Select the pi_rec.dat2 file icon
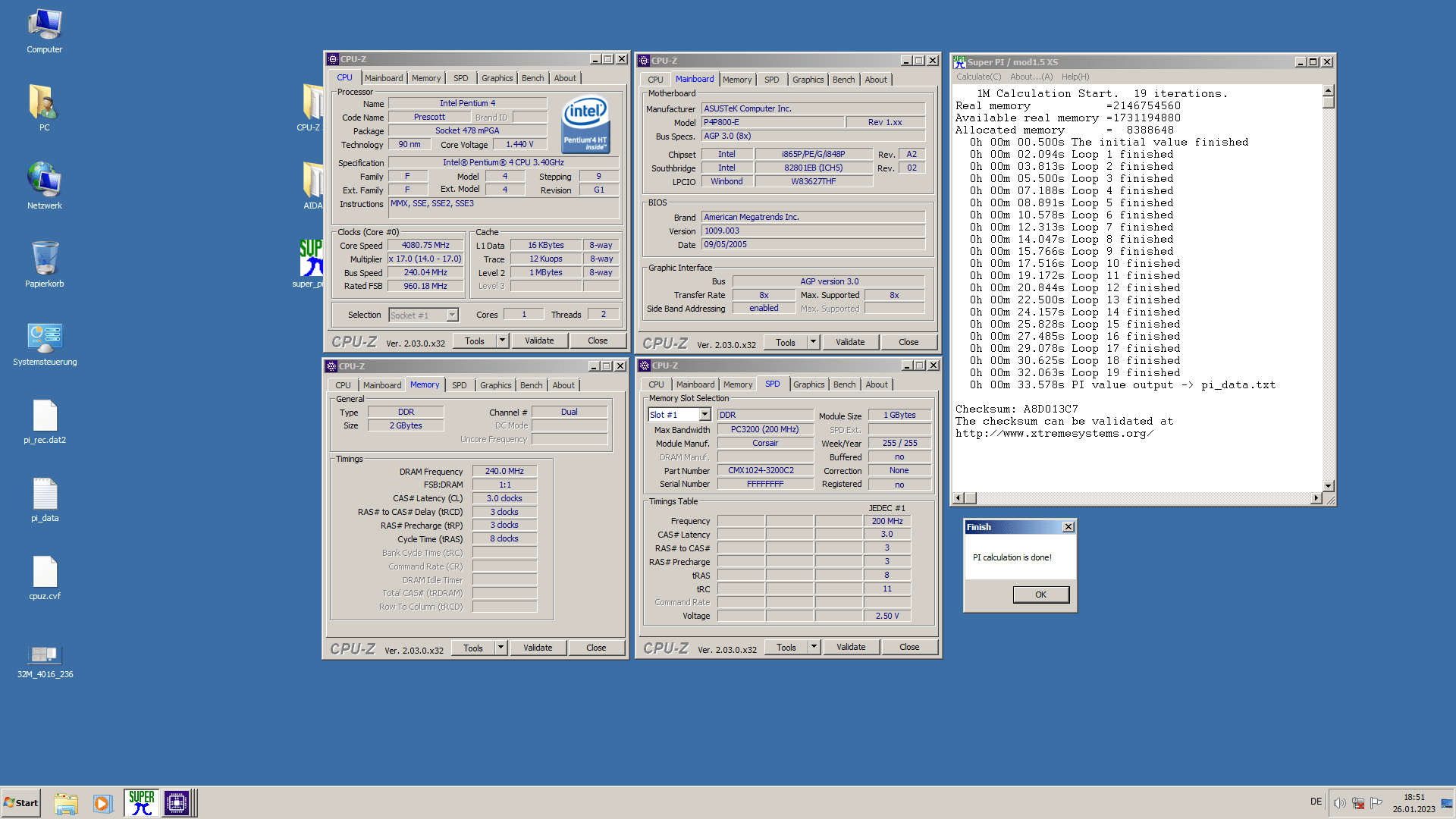The image size is (1456, 819). point(45,422)
